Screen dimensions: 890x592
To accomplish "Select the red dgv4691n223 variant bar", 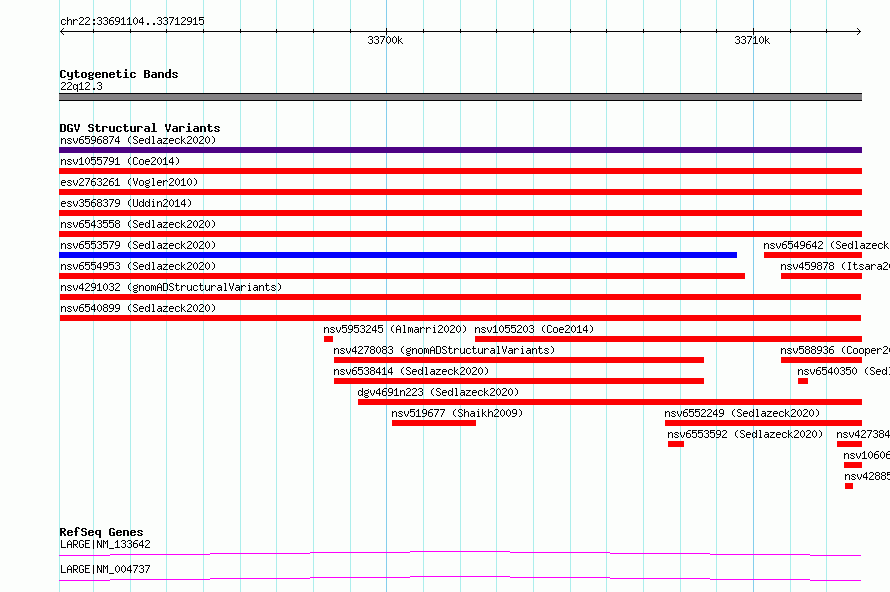I will tap(610, 402).
